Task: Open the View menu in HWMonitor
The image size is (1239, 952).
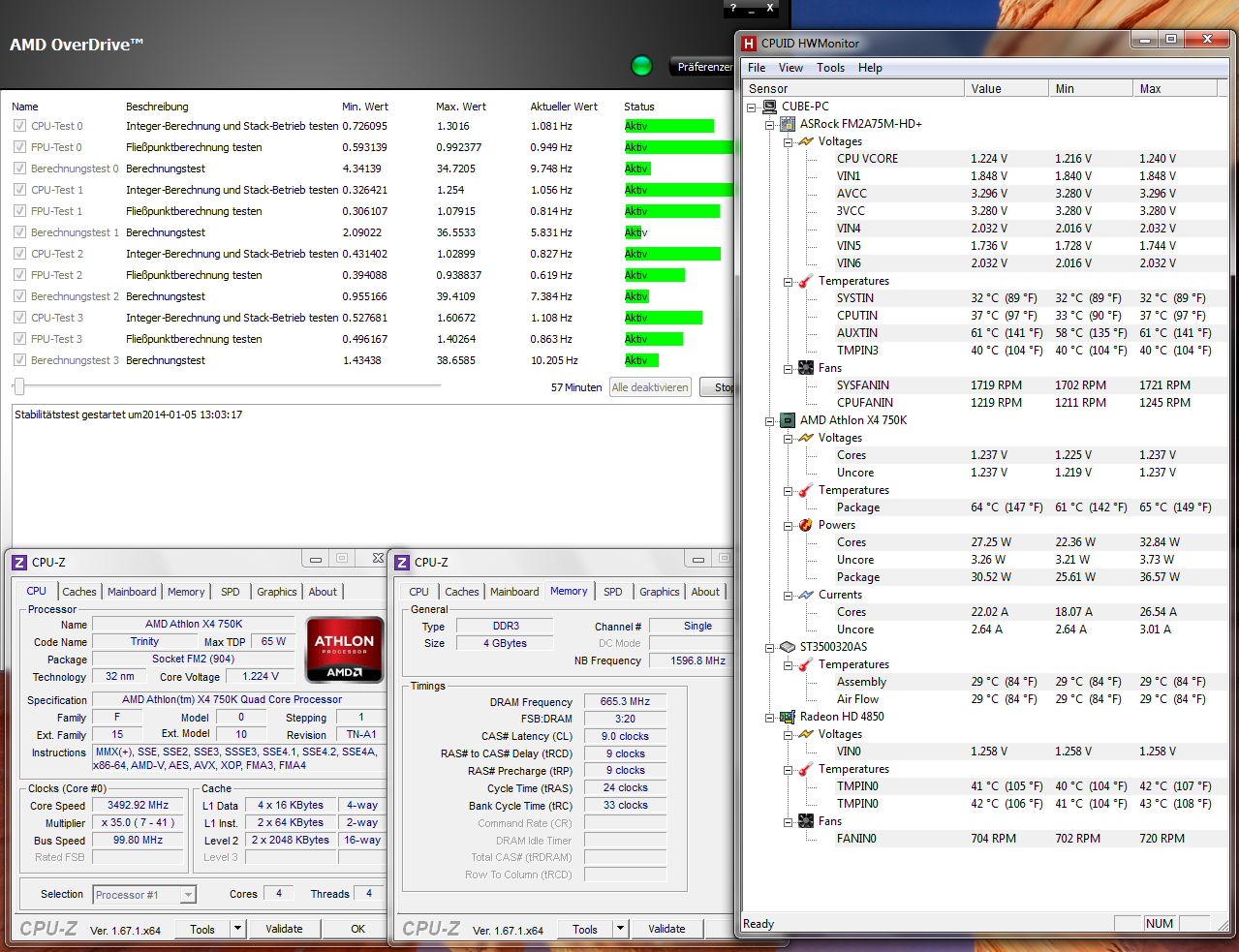Action: click(x=790, y=68)
